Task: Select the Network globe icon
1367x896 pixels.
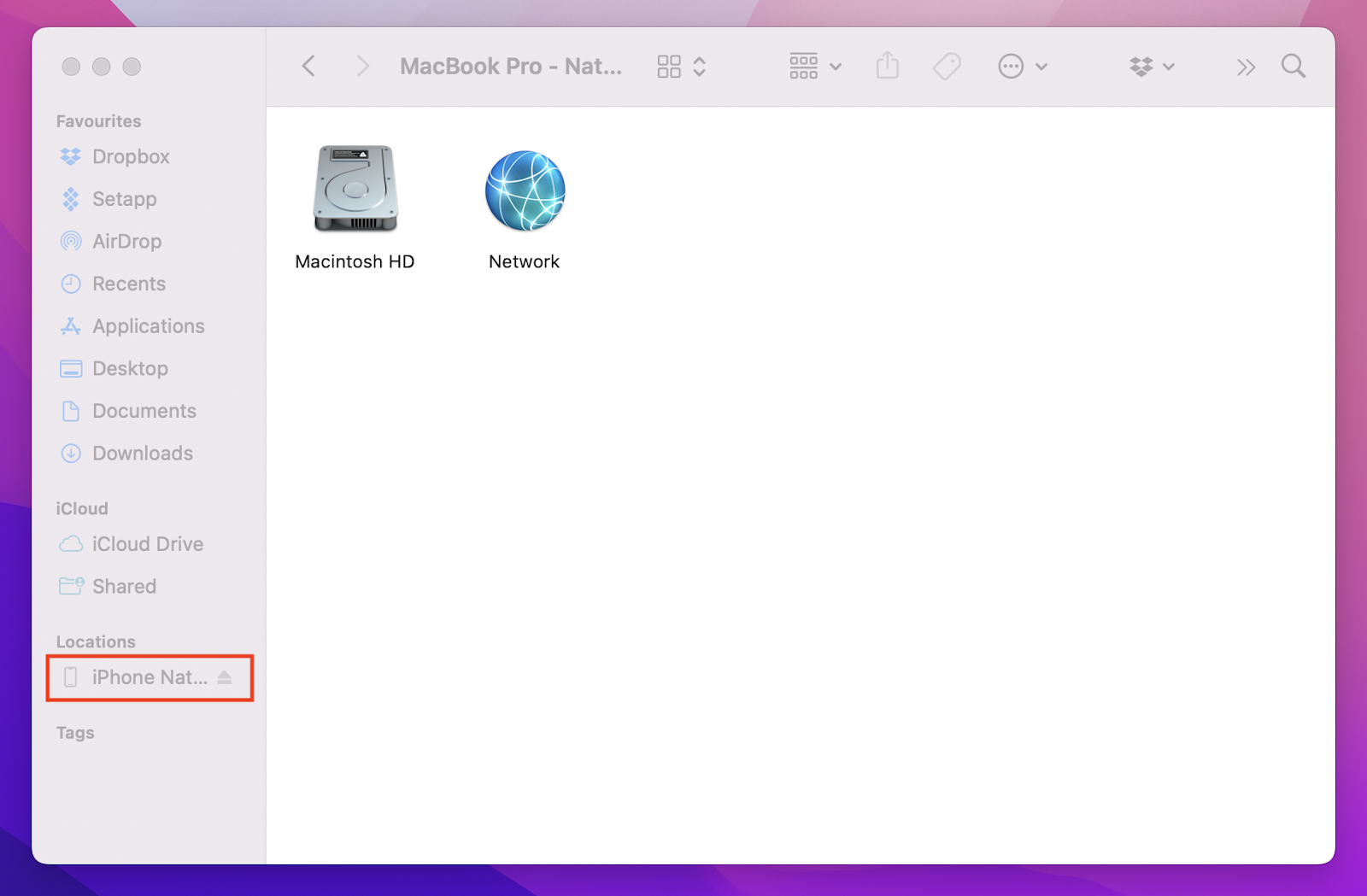Action: point(525,190)
